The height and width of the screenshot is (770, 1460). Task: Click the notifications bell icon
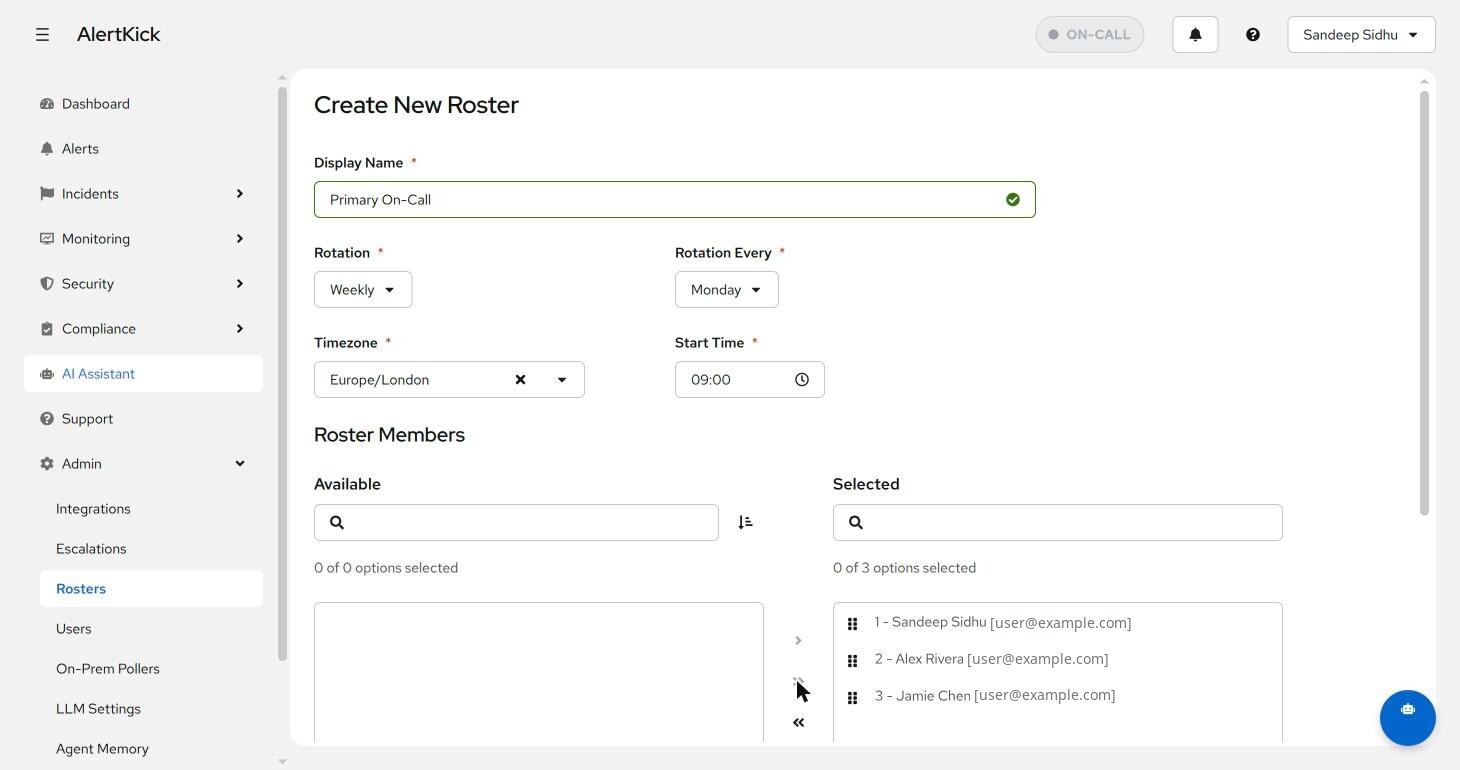(1195, 34)
